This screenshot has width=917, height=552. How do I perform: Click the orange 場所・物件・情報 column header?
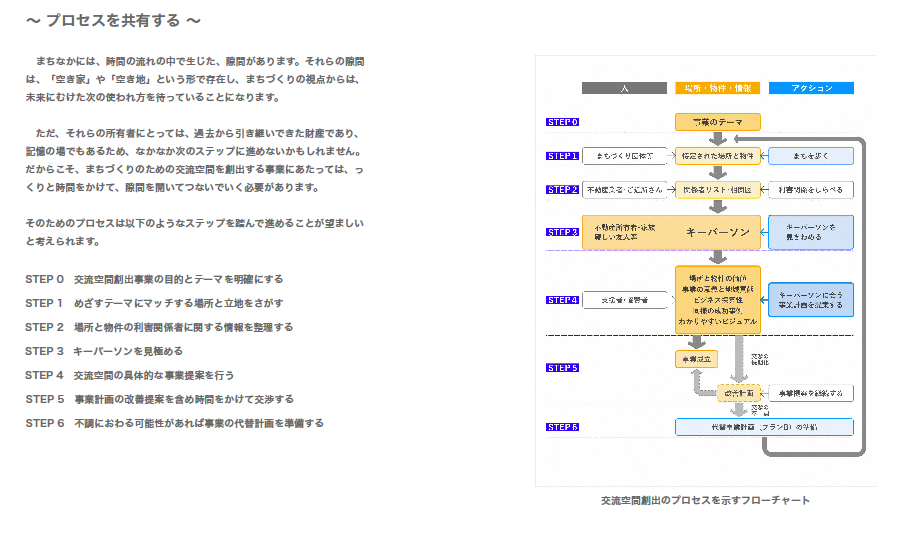(x=718, y=88)
